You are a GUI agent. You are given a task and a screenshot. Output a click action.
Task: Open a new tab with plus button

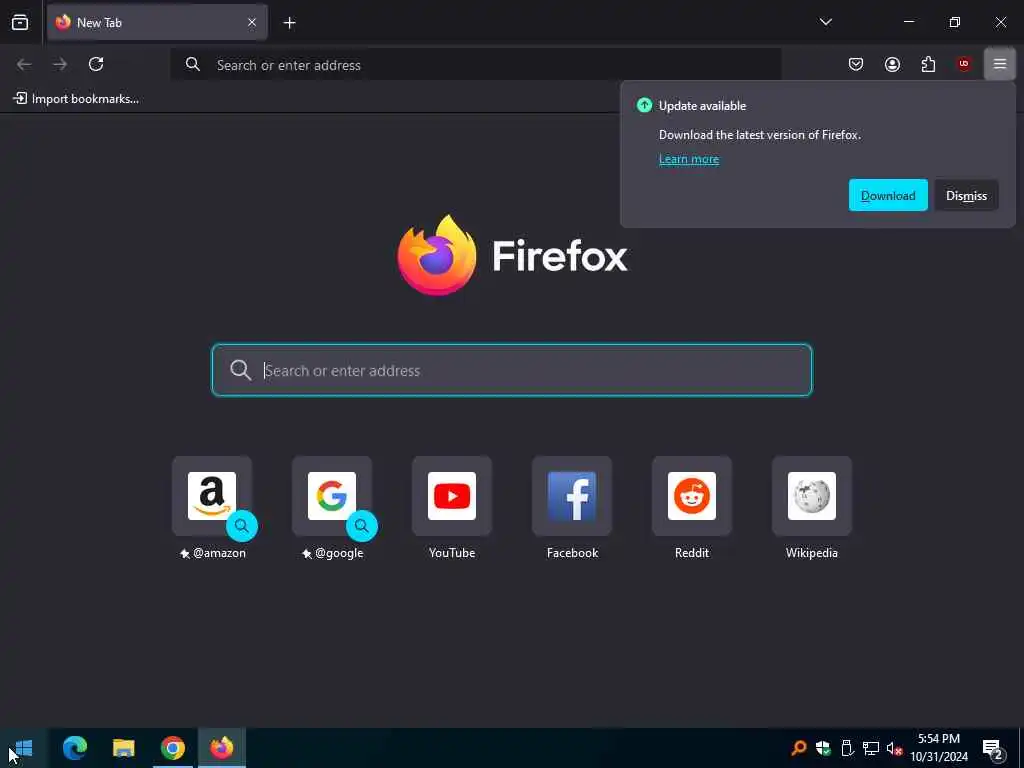[x=289, y=23]
